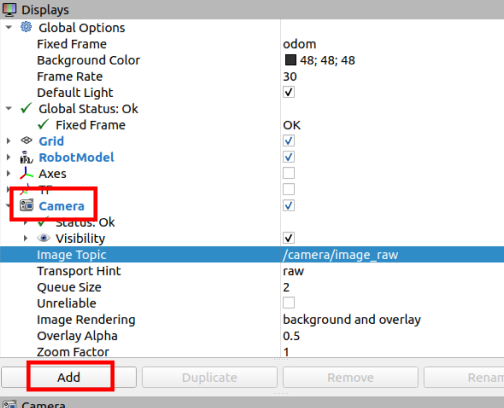This screenshot has height=408, width=504.
Task: Enable the Axes display checkbox
Action: 289,173
